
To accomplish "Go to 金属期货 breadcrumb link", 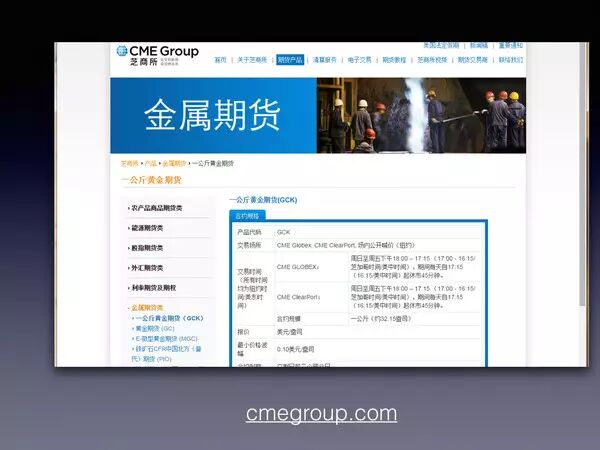I will [x=174, y=163].
